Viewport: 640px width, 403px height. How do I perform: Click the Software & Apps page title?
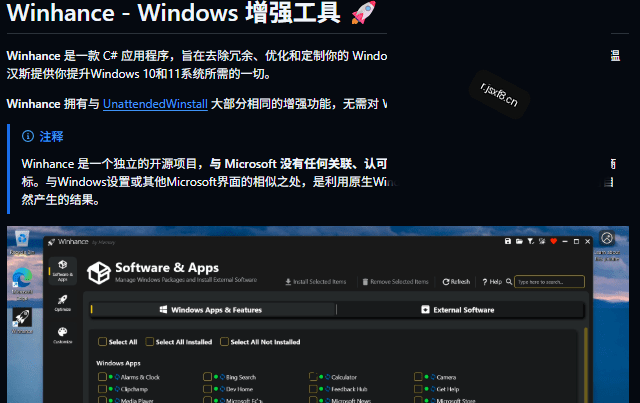tap(167, 267)
